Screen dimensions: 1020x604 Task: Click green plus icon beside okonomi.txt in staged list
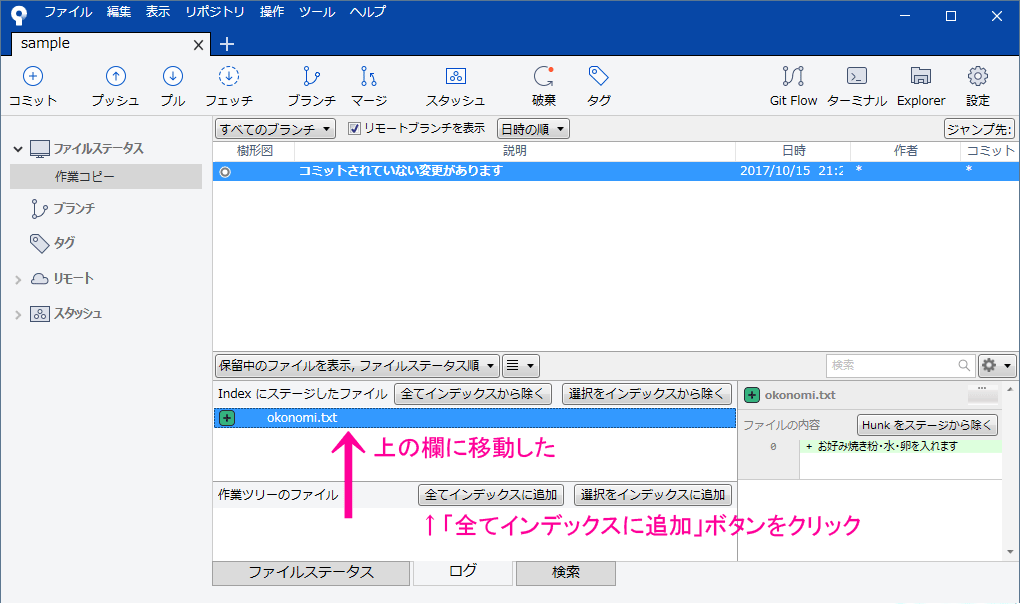click(x=226, y=418)
